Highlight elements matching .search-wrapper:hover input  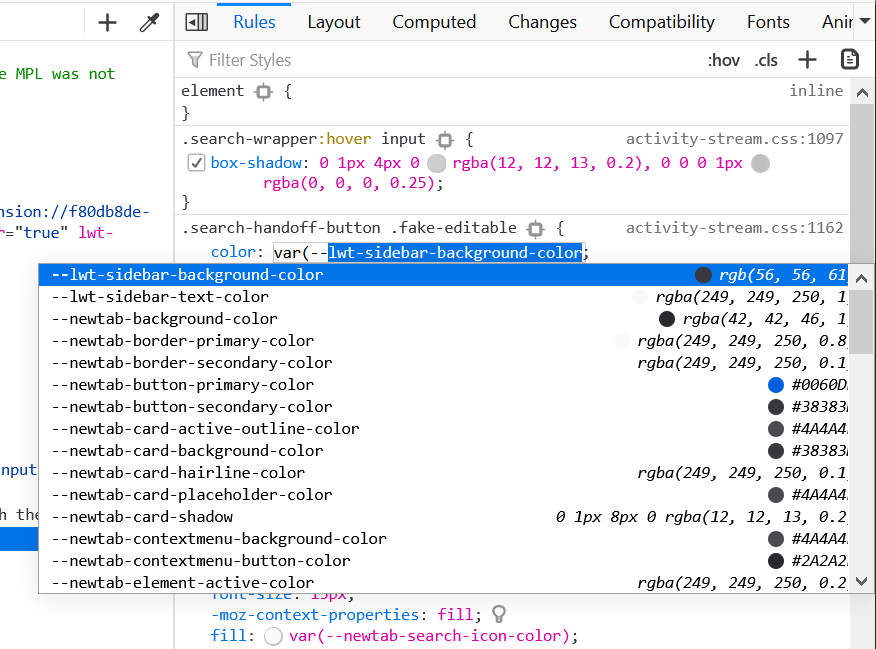(x=445, y=140)
